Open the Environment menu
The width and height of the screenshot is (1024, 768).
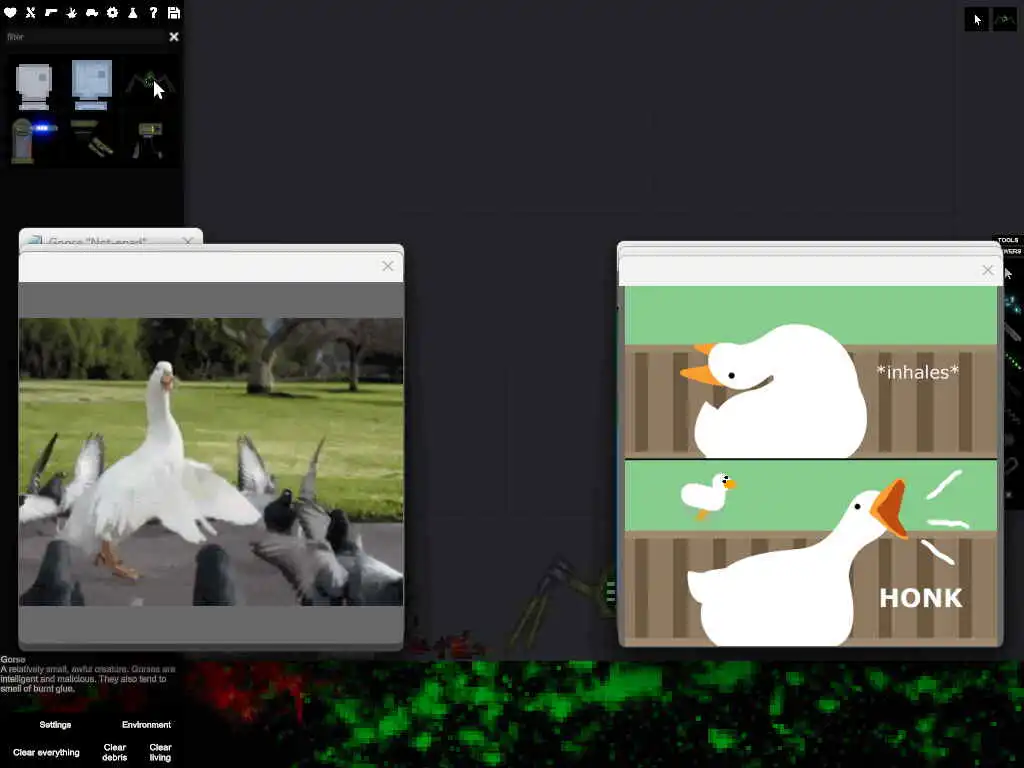146,725
